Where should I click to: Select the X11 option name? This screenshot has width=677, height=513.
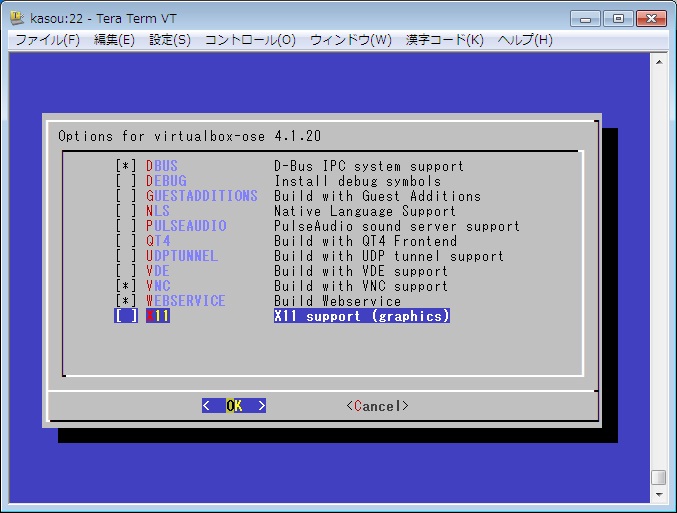coord(158,316)
